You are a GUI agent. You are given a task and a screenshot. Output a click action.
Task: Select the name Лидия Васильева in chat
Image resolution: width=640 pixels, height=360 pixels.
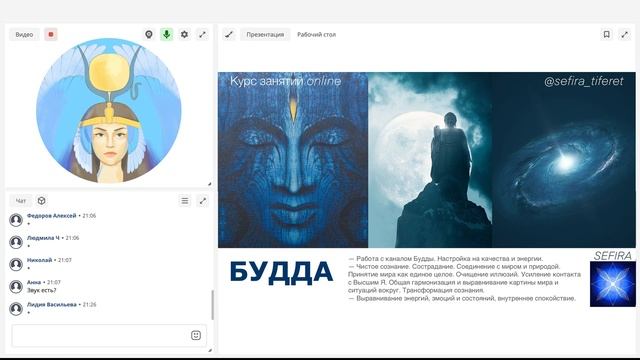point(51,304)
